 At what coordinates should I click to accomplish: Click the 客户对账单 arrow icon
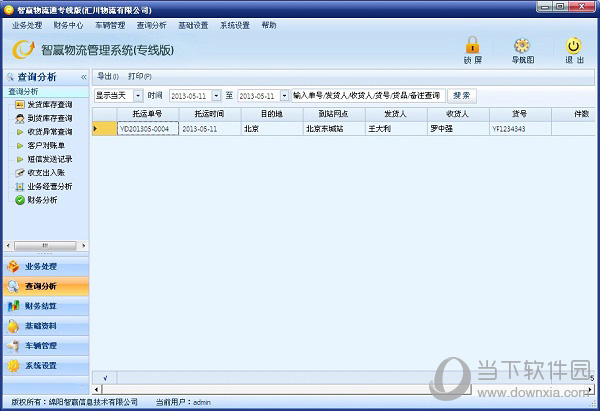20,145
